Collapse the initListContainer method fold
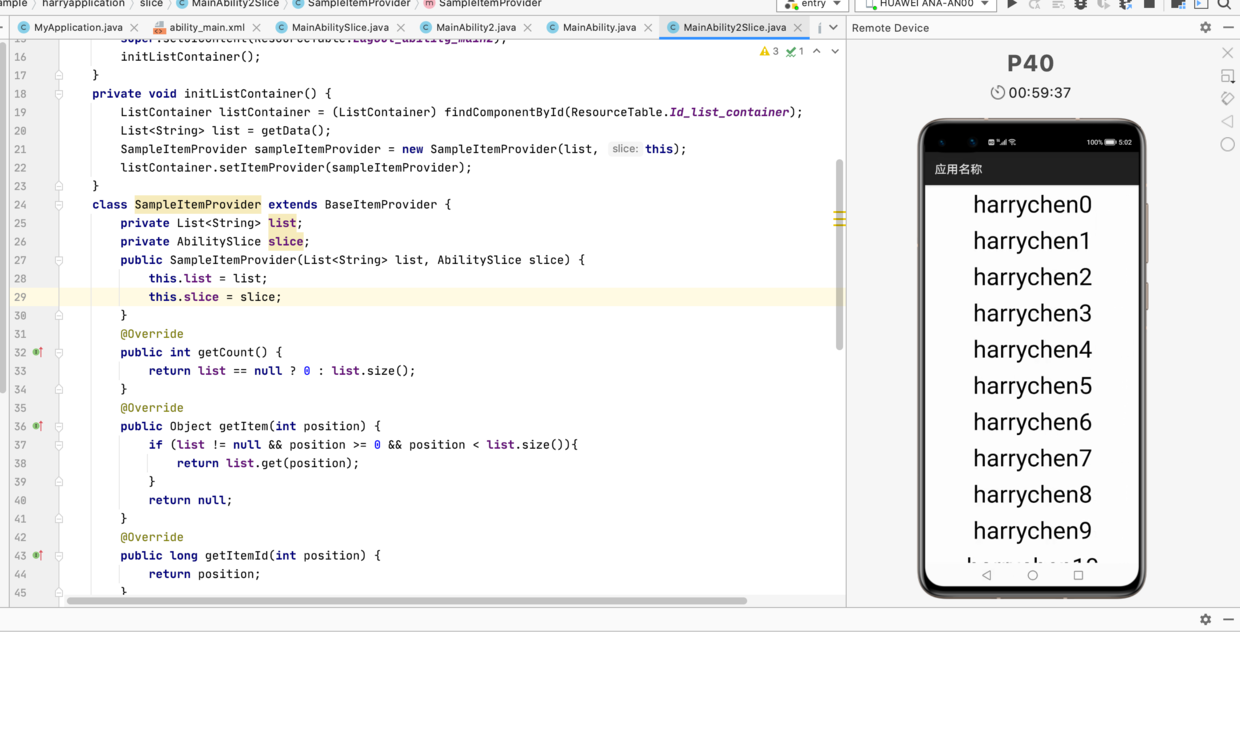Image resolution: width=1240 pixels, height=732 pixels. (x=59, y=94)
